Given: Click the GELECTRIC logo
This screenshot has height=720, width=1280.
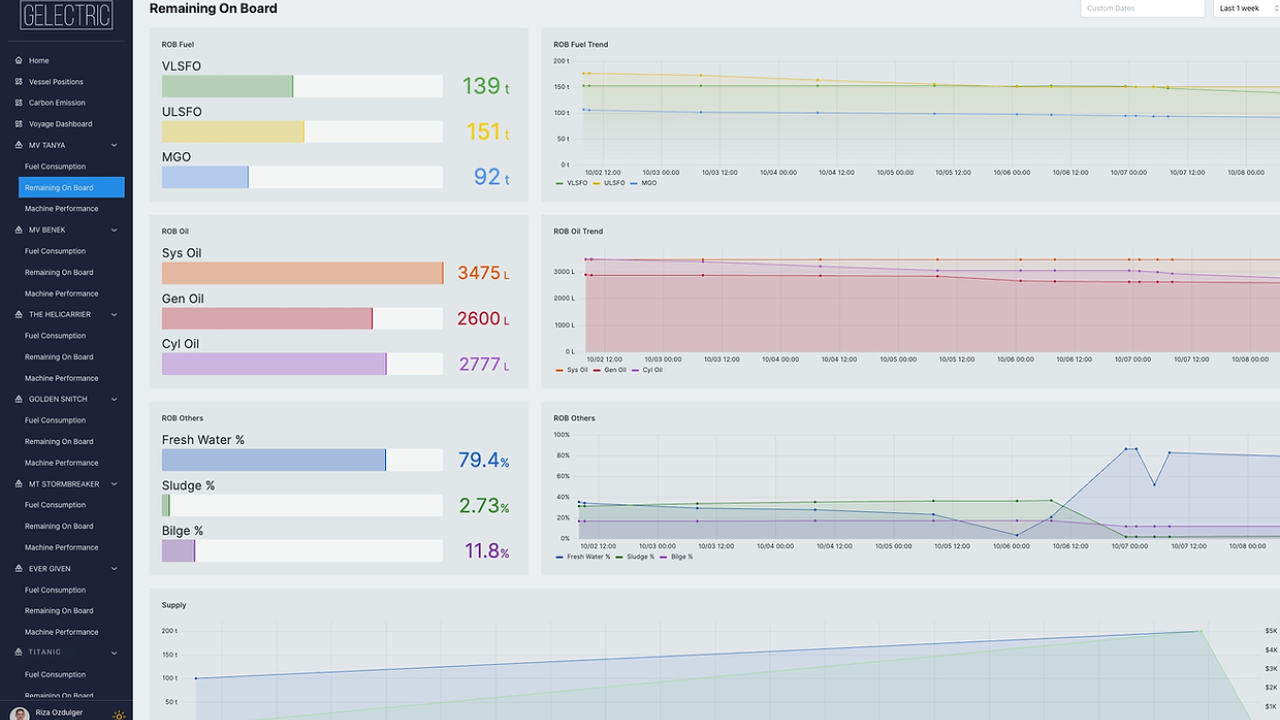Looking at the screenshot, I should pos(66,14).
